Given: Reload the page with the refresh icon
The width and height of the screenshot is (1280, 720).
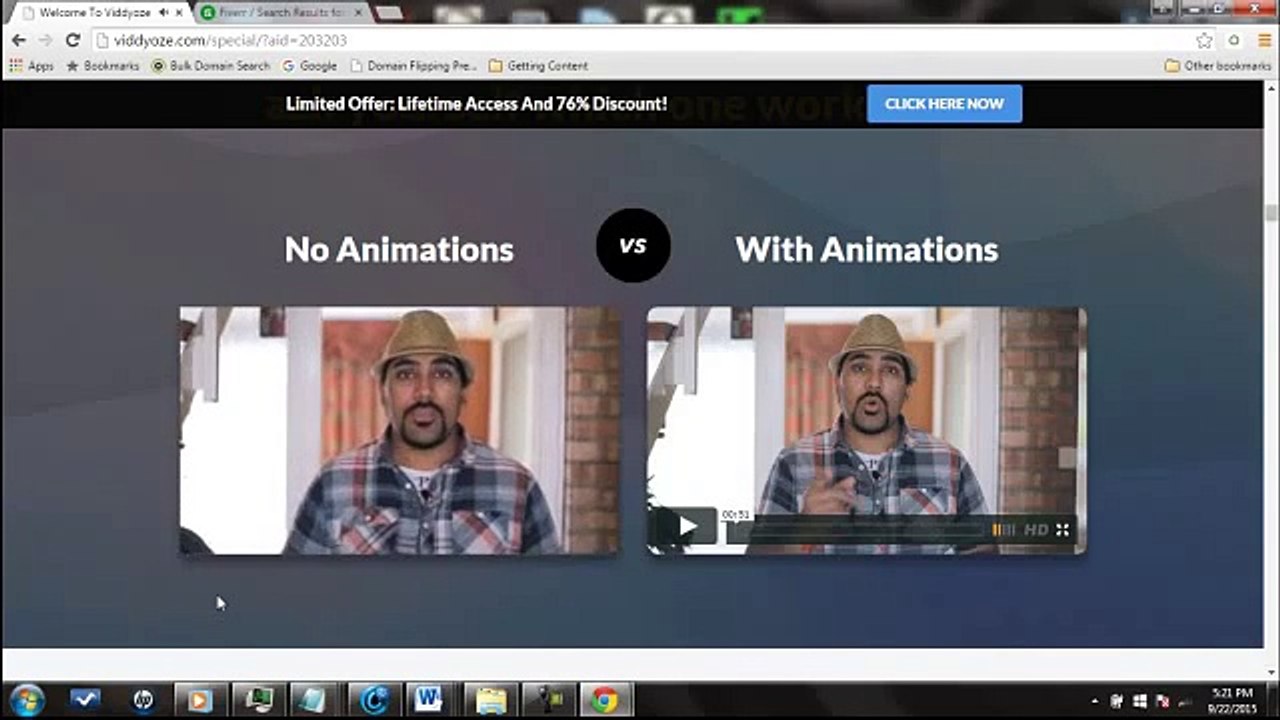Looking at the screenshot, I should (72, 40).
